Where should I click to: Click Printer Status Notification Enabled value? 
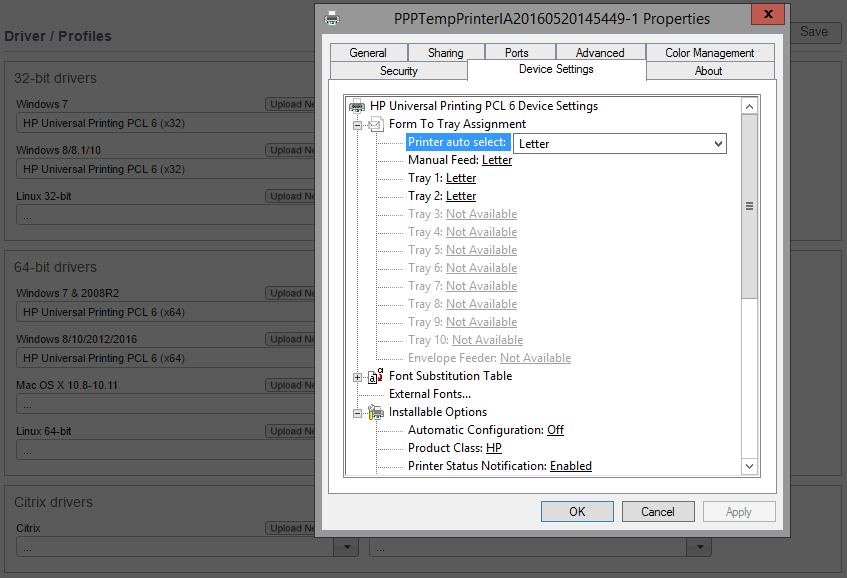point(571,466)
